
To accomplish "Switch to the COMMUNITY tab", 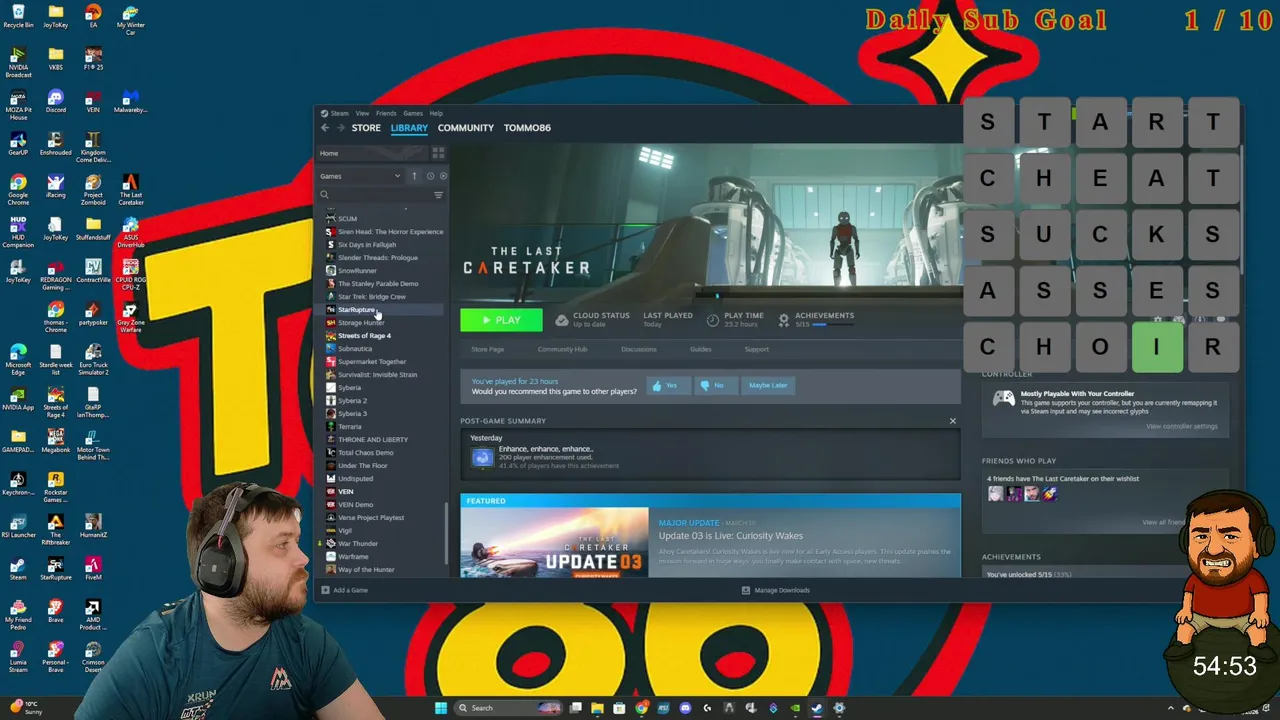I will [x=466, y=128].
